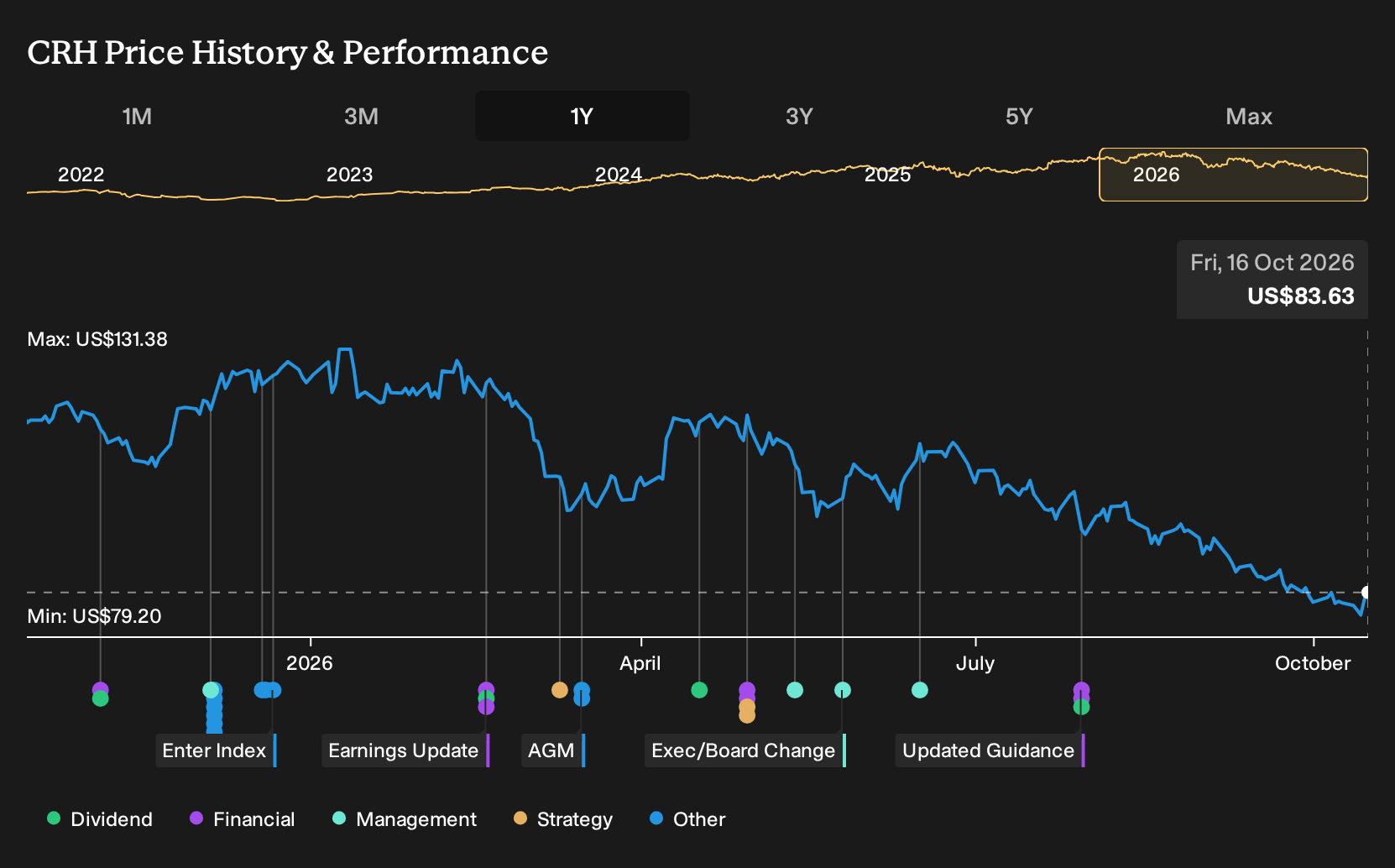Click the orange Strategy event dot before AGM
The image size is (1395, 868).
[560, 690]
